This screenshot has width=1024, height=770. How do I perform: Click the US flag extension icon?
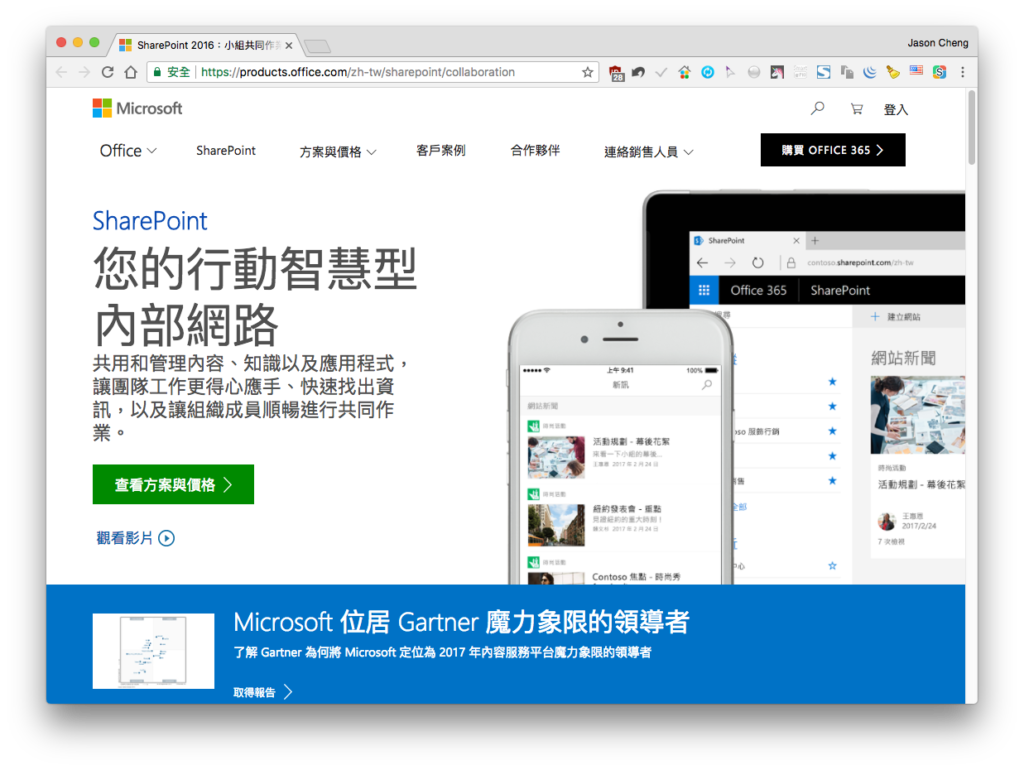916,71
